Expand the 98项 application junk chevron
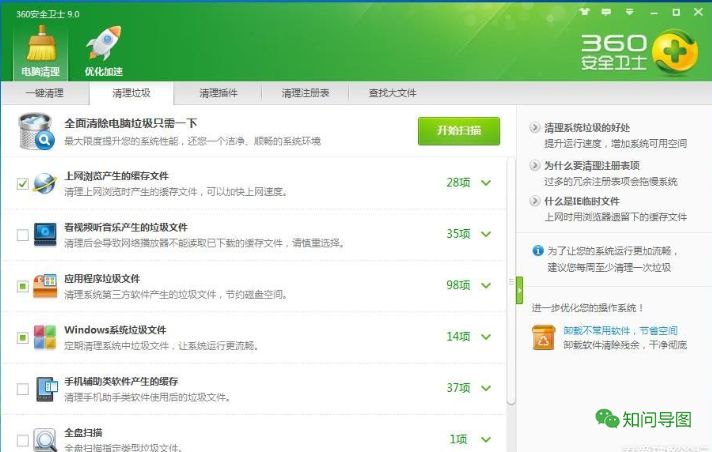The width and height of the screenshot is (712, 452). click(x=486, y=286)
